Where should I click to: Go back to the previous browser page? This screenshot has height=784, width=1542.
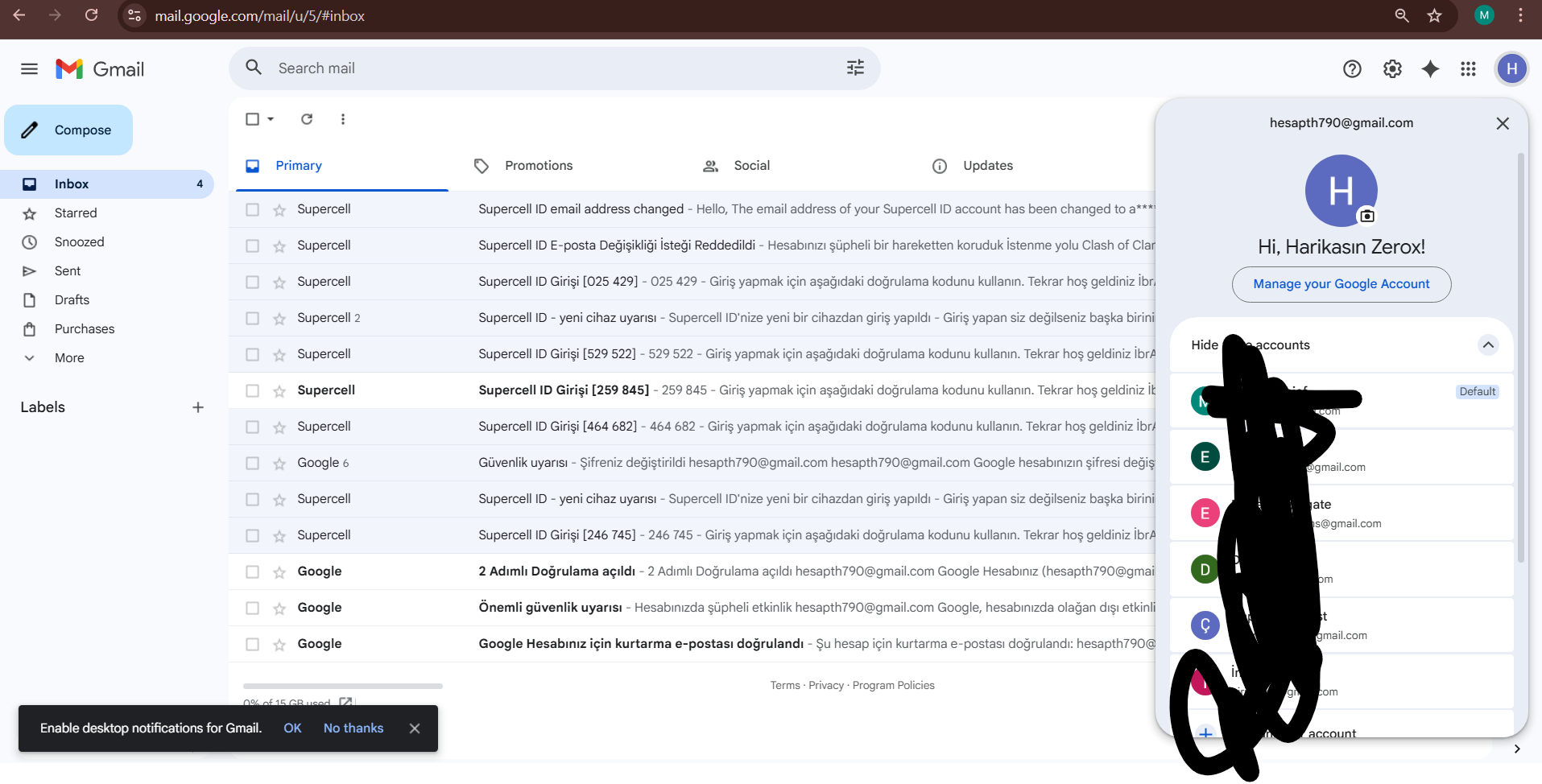point(19,15)
